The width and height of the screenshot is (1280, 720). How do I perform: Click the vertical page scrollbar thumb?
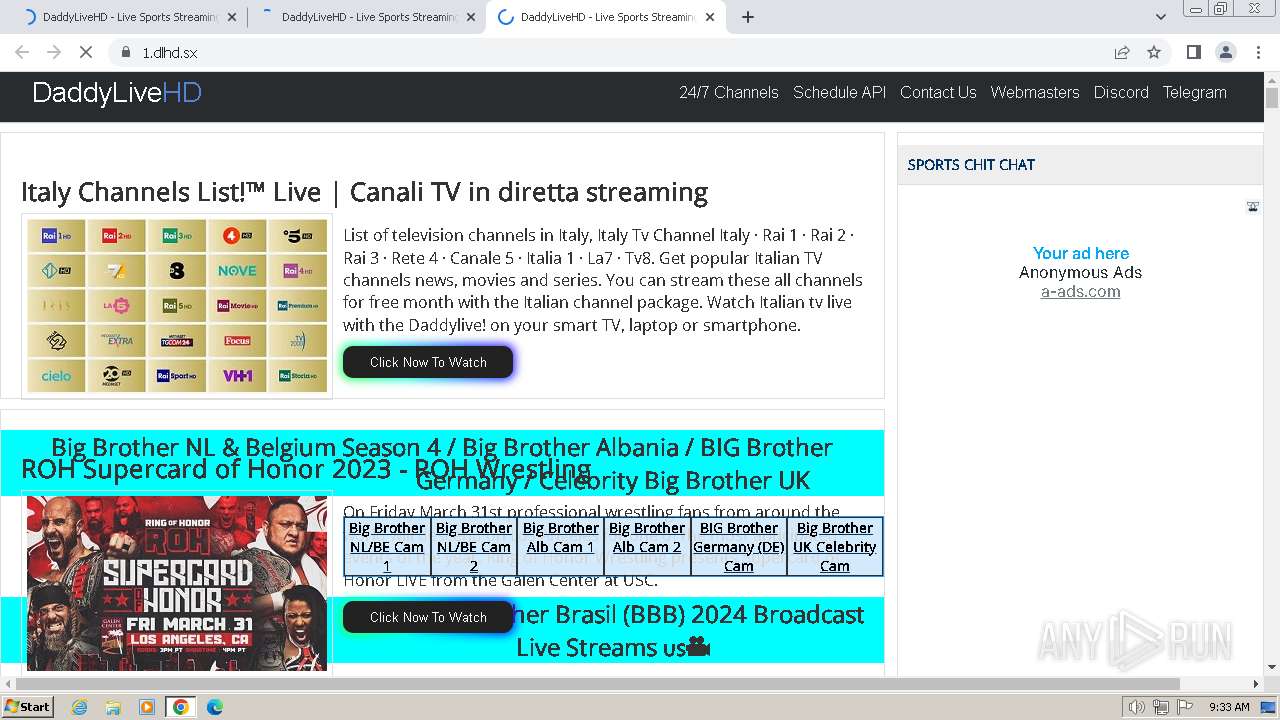(x=1272, y=98)
